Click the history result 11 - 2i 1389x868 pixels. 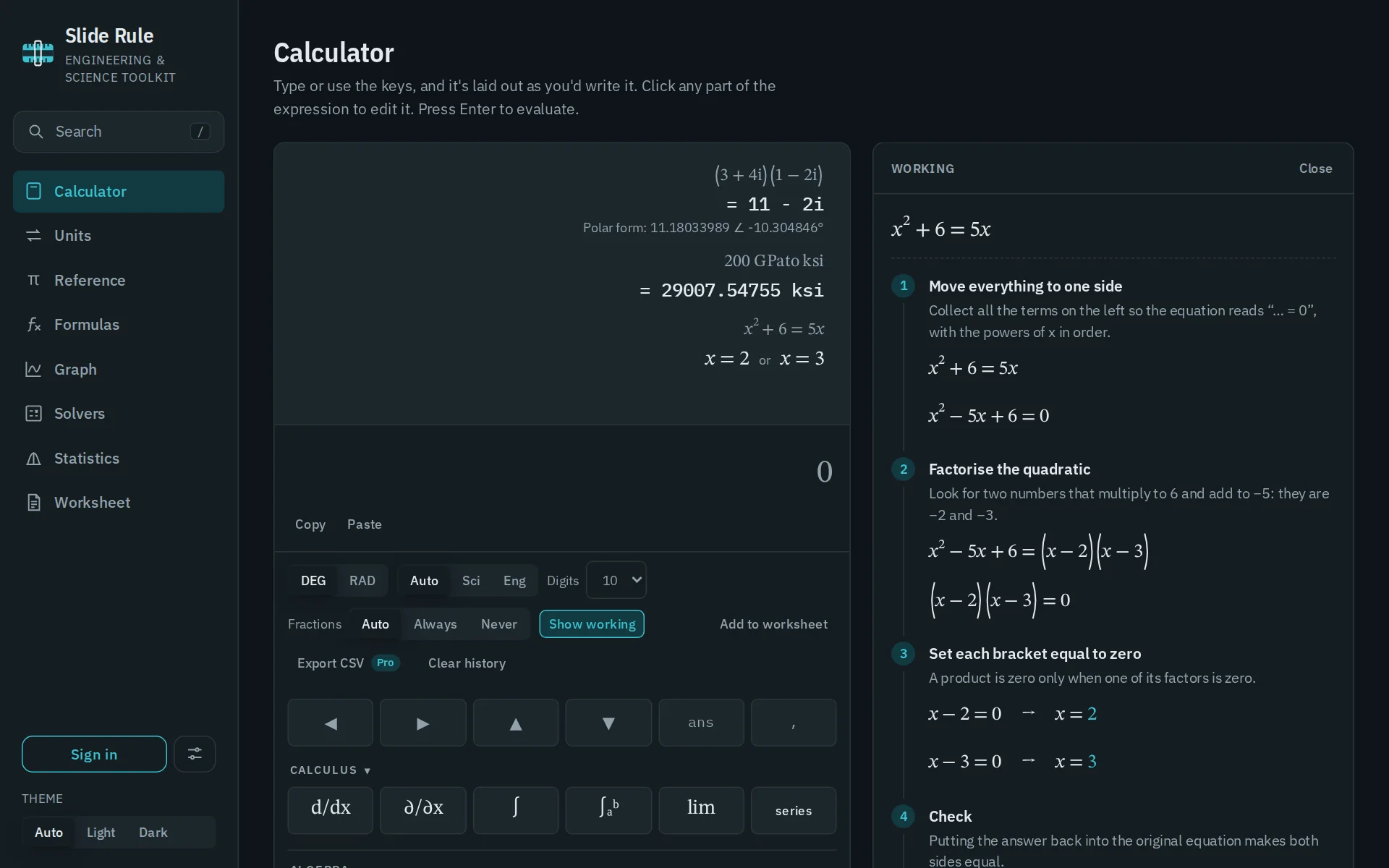[775, 204]
